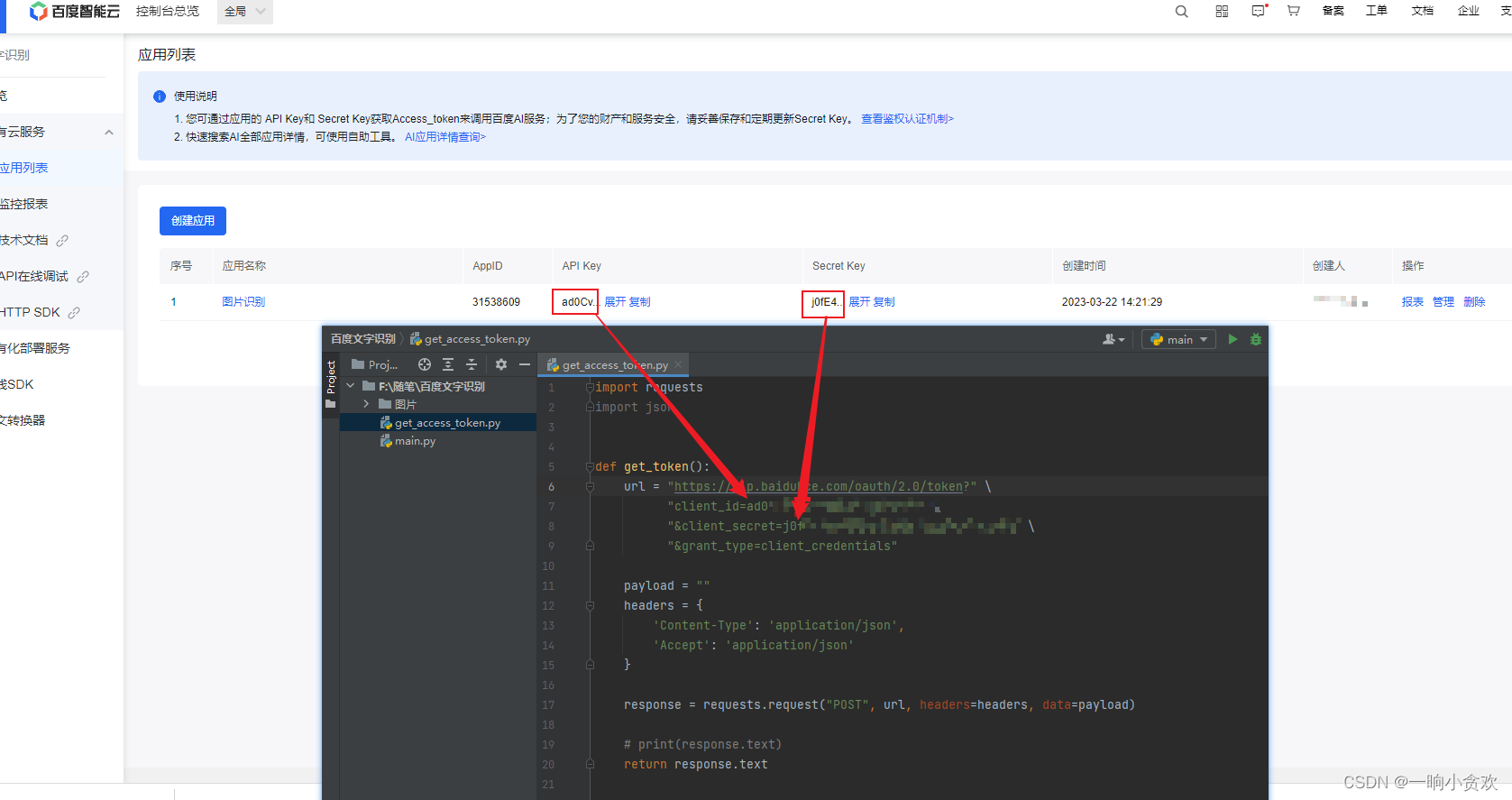Fold the headers dict at line 12
The image size is (1512, 800).
(x=590, y=605)
